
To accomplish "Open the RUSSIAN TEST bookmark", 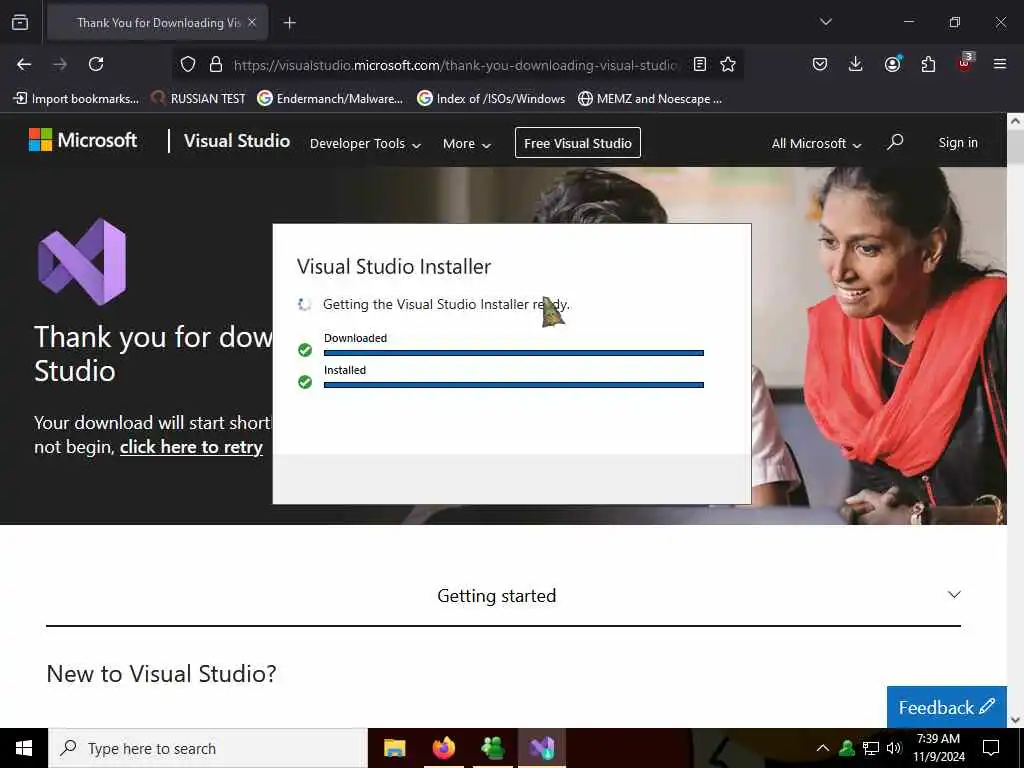I will (199, 99).
